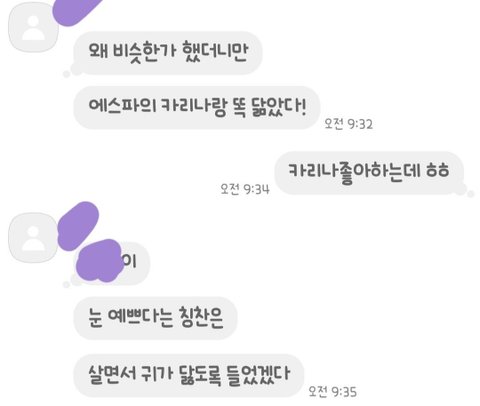Select the message '살면서 귀가 닳도록 들었겠다'
Screen dimensions: 480x406
(189, 375)
